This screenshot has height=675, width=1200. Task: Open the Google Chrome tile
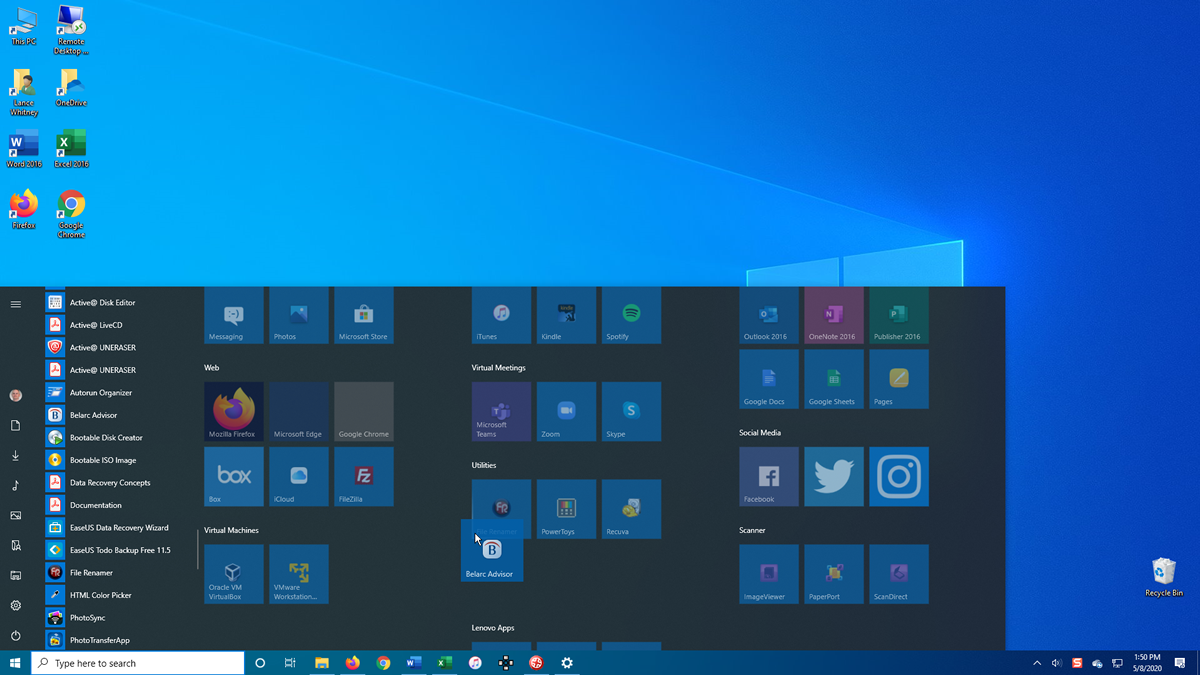click(364, 411)
